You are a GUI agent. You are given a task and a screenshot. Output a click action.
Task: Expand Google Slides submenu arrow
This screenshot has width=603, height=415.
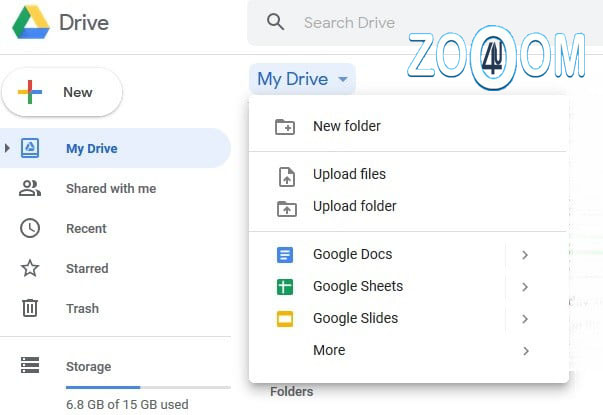click(x=525, y=319)
